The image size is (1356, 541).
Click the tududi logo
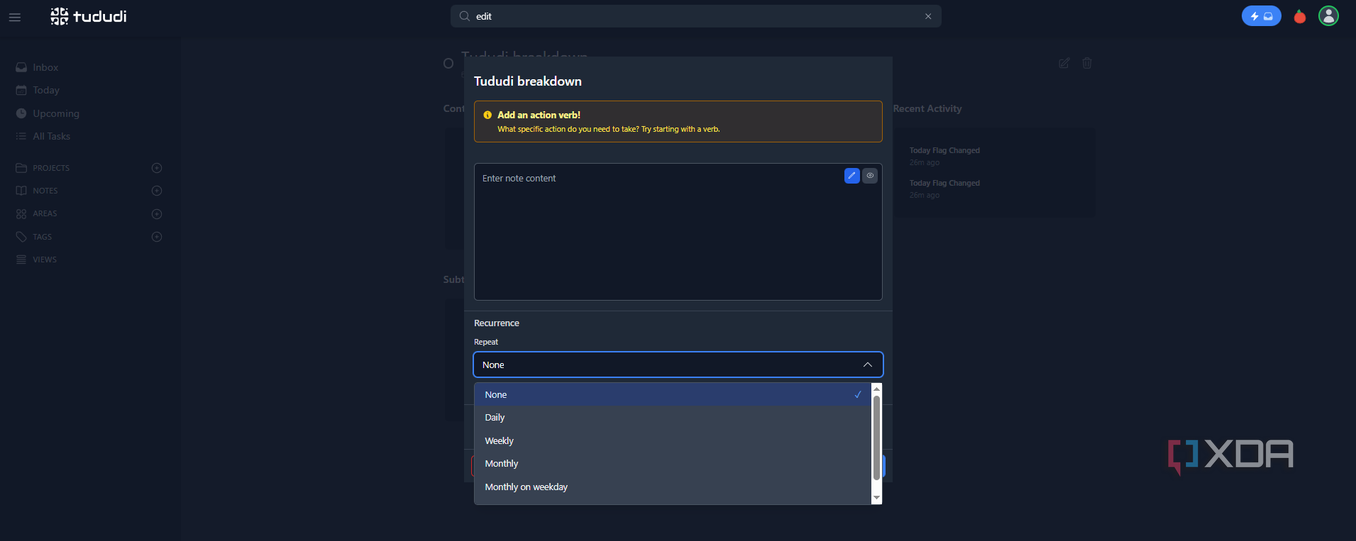(x=88, y=16)
